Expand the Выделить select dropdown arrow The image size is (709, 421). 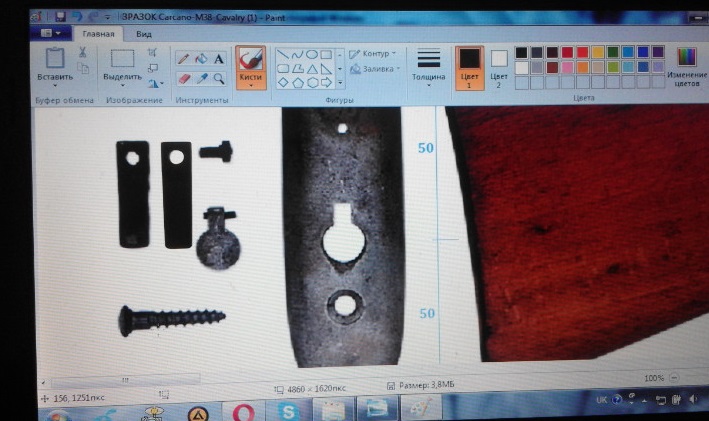pyautogui.click(x=123, y=85)
